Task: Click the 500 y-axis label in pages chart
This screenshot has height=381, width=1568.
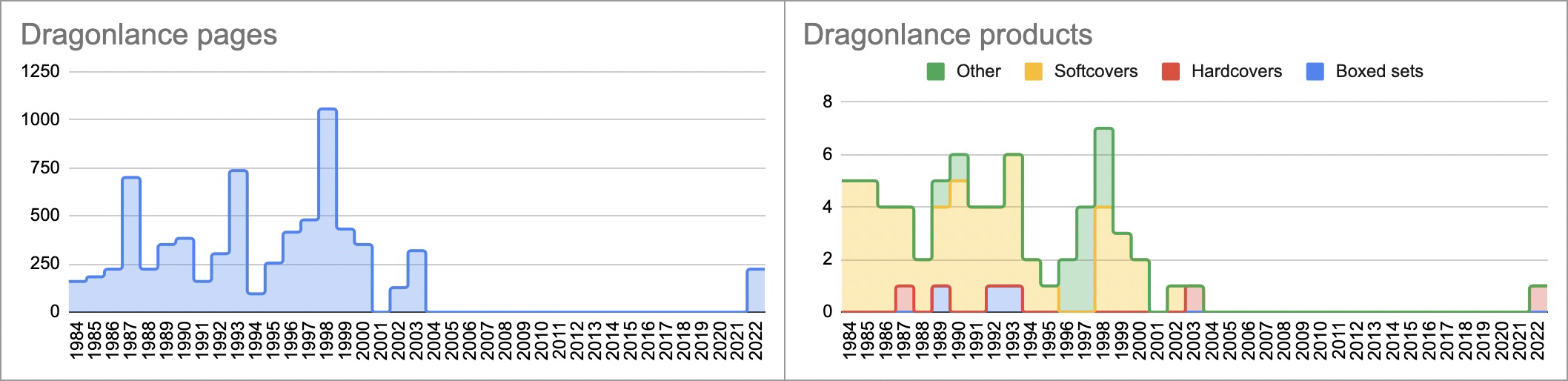Action: tap(45, 215)
